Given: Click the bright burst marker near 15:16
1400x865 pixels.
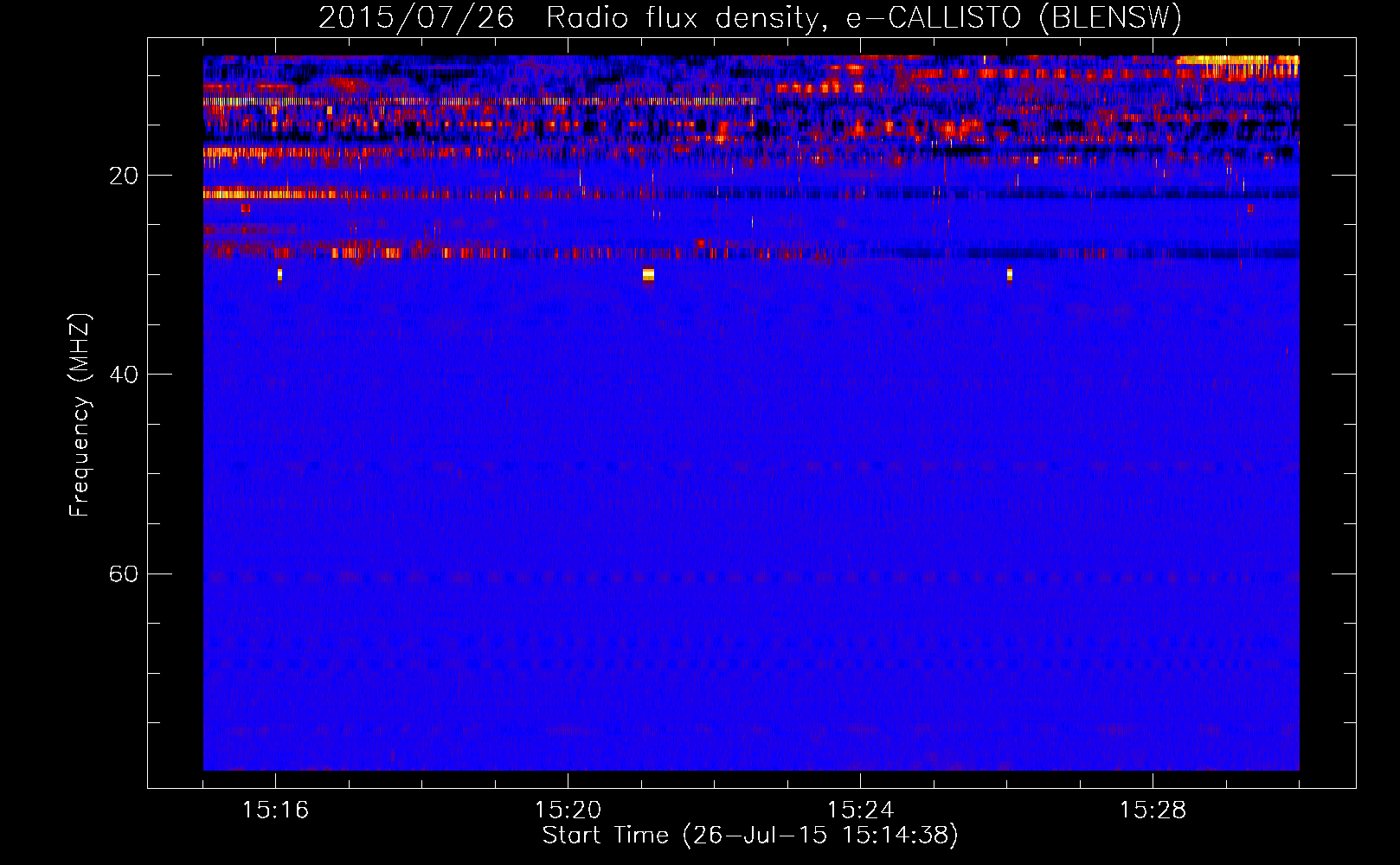Looking at the screenshot, I should 279,275.
